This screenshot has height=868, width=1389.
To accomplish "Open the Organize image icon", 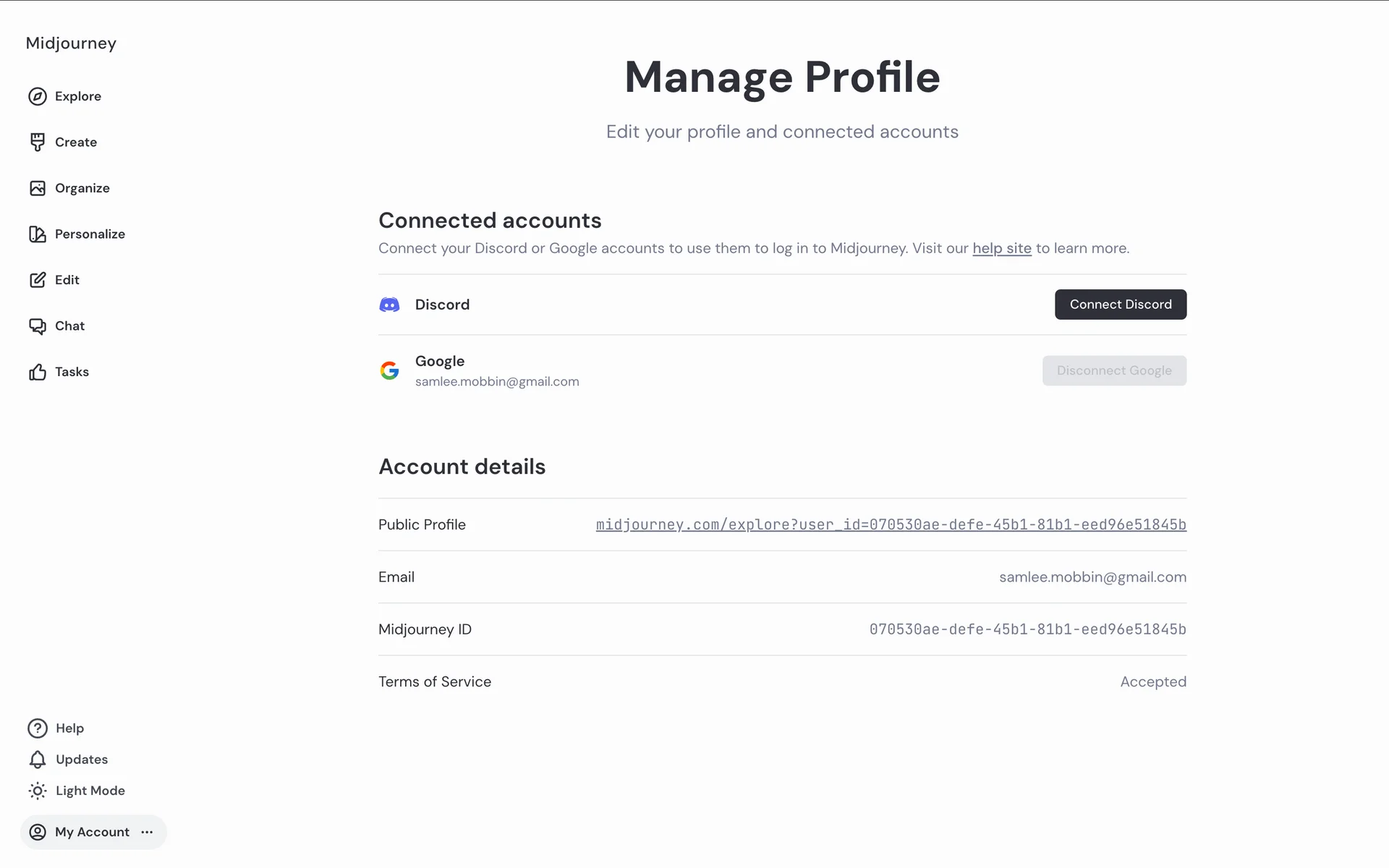I will (x=38, y=188).
